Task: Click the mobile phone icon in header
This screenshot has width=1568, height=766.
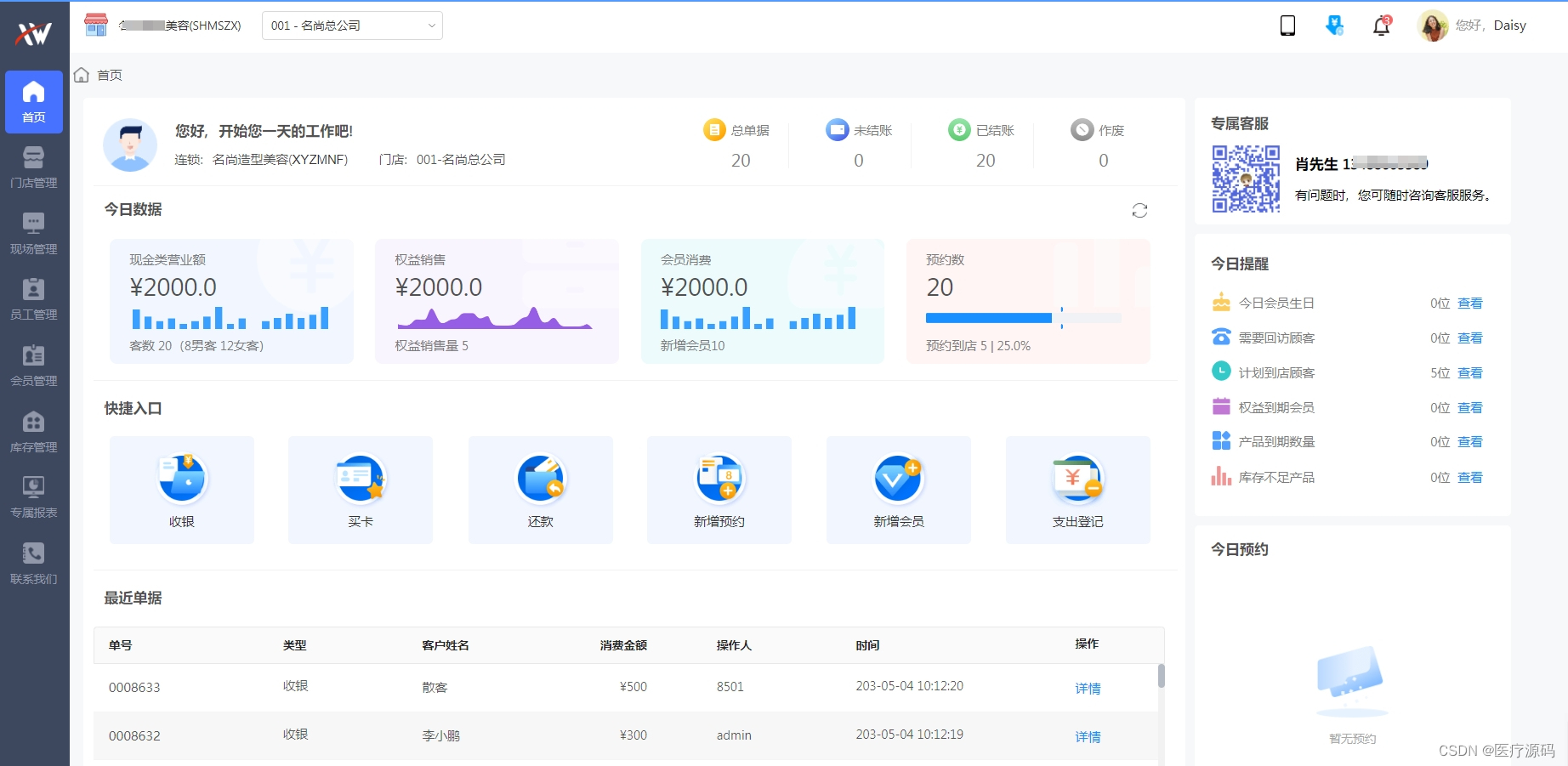Action: (1287, 26)
